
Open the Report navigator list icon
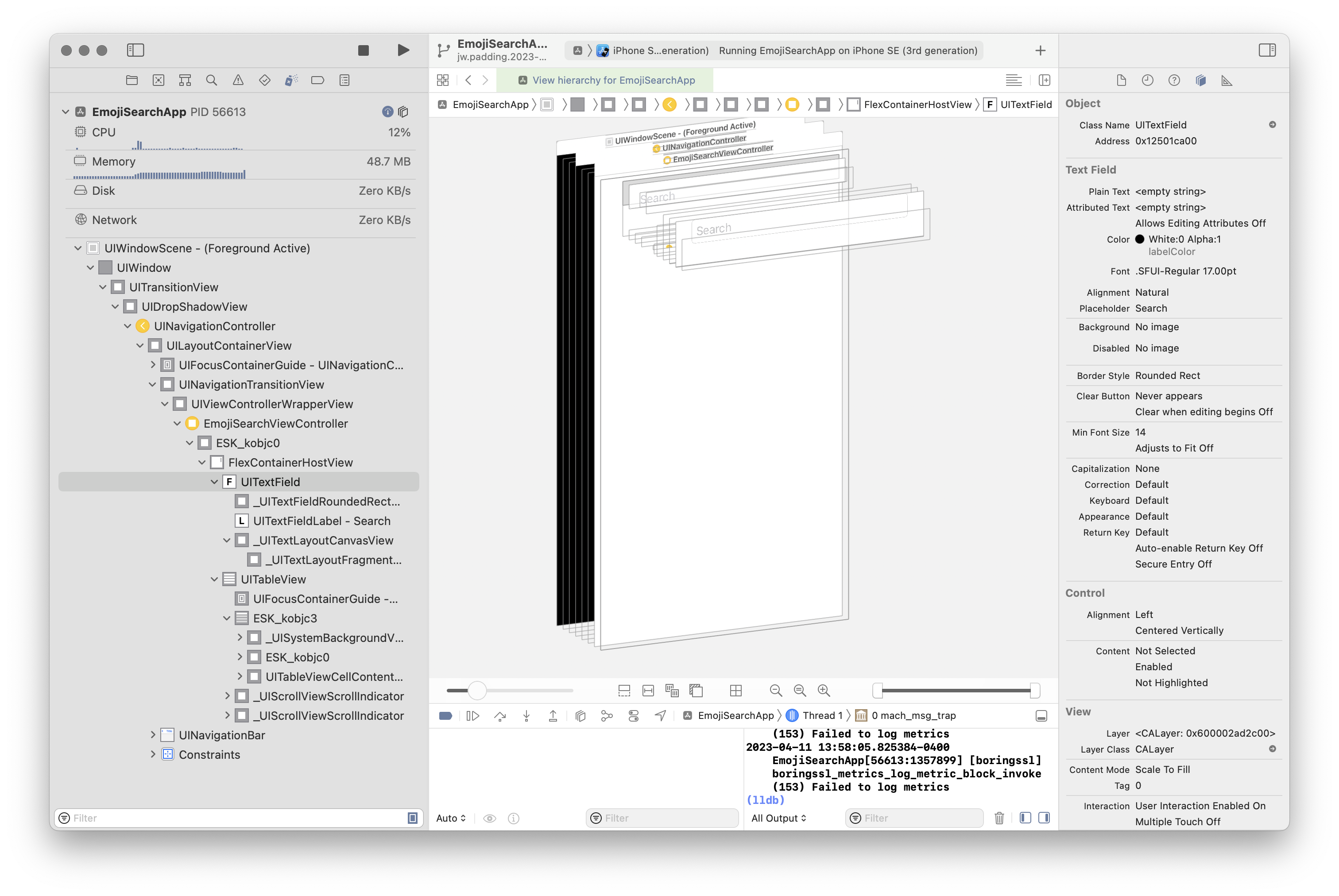(x=344, y=80)
